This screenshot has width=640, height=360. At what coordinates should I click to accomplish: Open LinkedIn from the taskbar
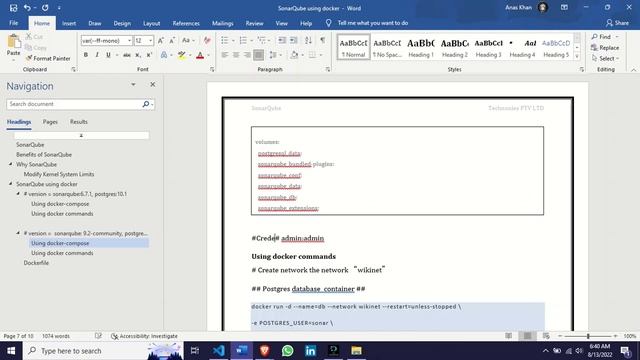(310, 351)
